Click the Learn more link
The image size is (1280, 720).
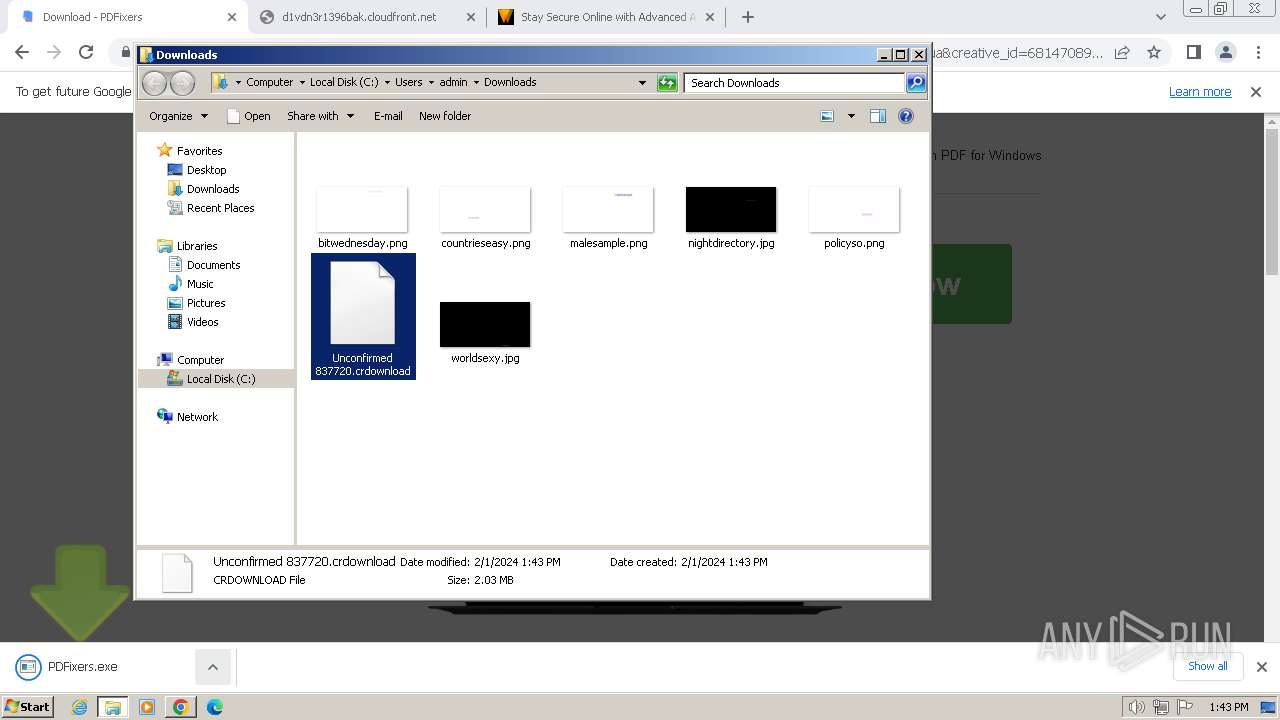coord(1200,92)
